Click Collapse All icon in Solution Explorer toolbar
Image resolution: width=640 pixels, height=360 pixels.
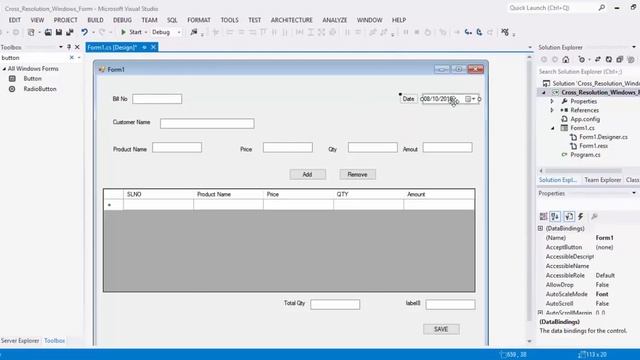coord(620,60)
